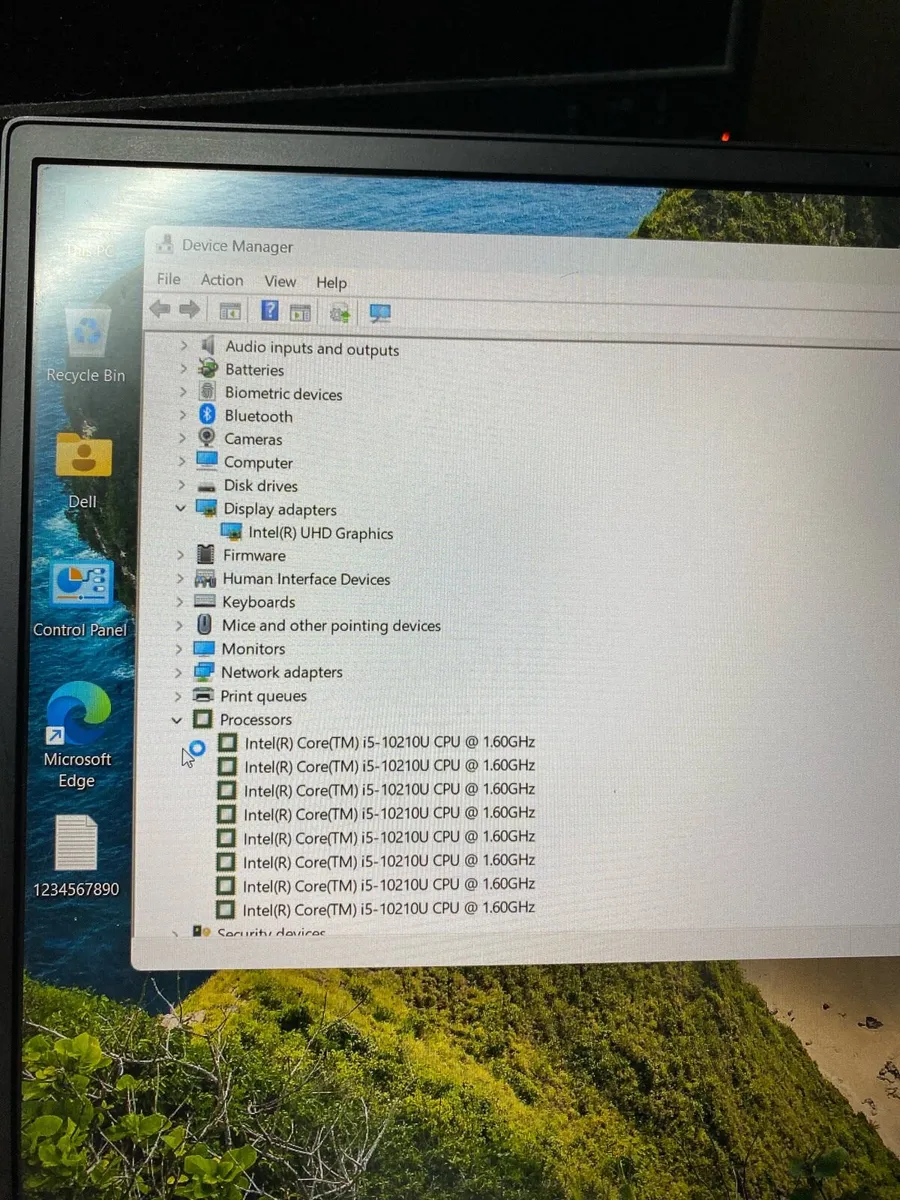Select the Biometric devices fingerprint icon
900x1200 pixels.
point(207,391)
